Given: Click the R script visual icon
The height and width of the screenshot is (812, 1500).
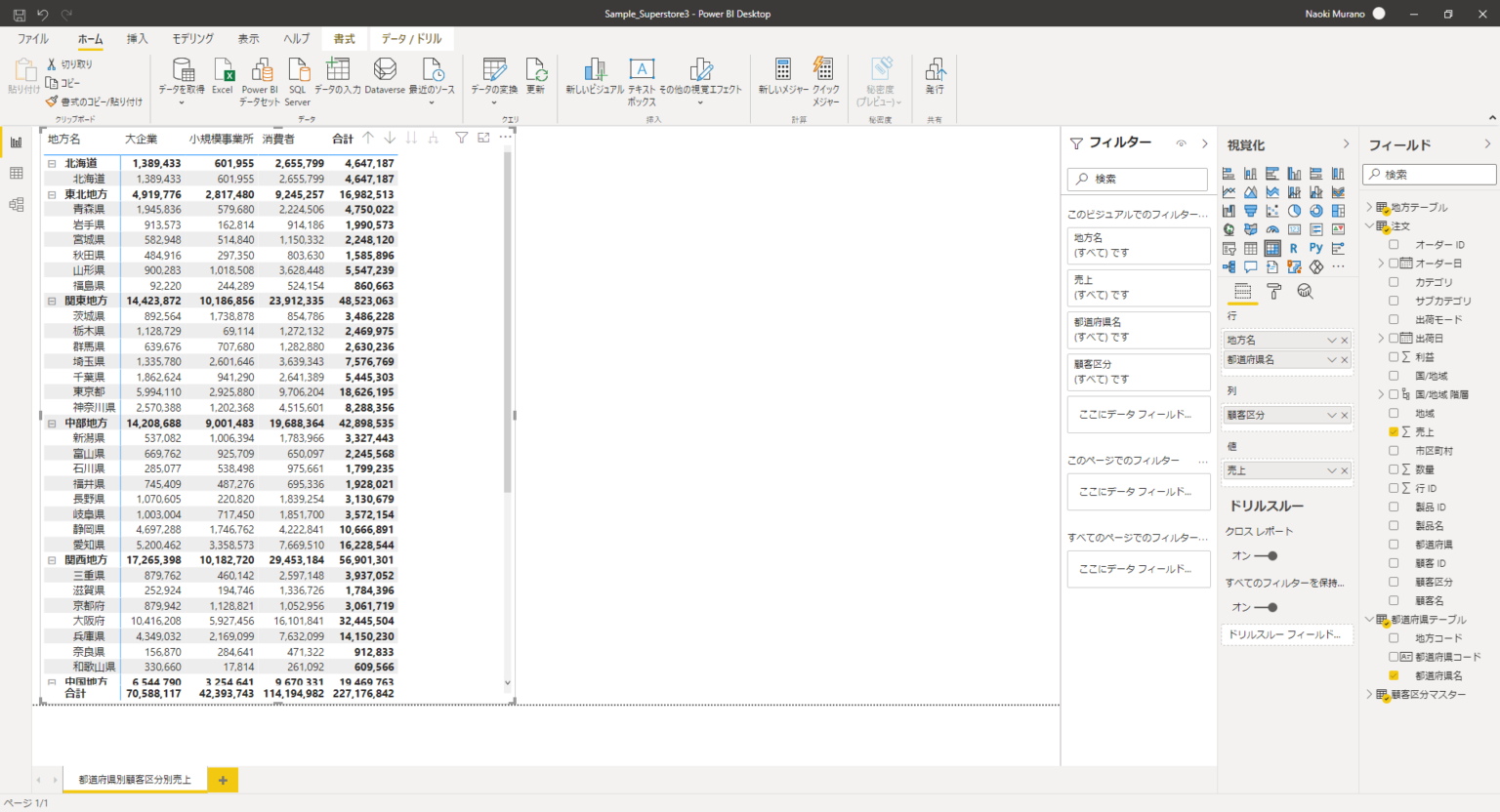Looking at the screenshot, I should pos(1294,248).
